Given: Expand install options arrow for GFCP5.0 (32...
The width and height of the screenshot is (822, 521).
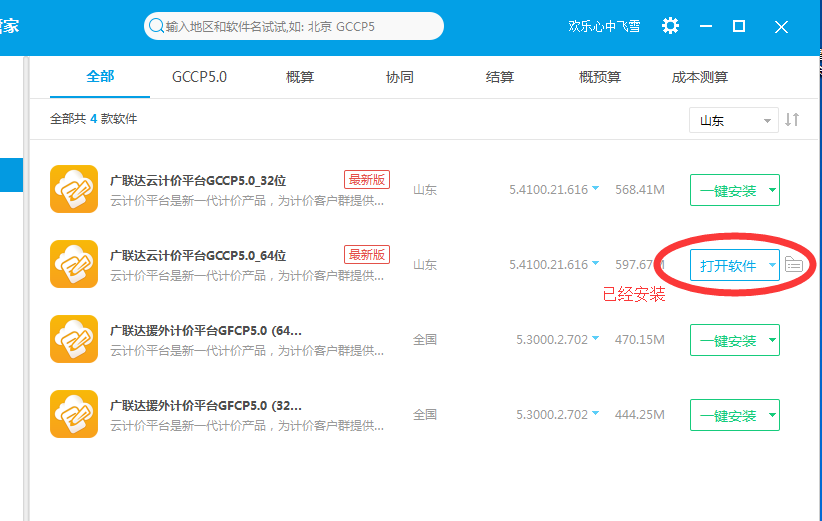Looking at the screenshot, I should 772,415.
